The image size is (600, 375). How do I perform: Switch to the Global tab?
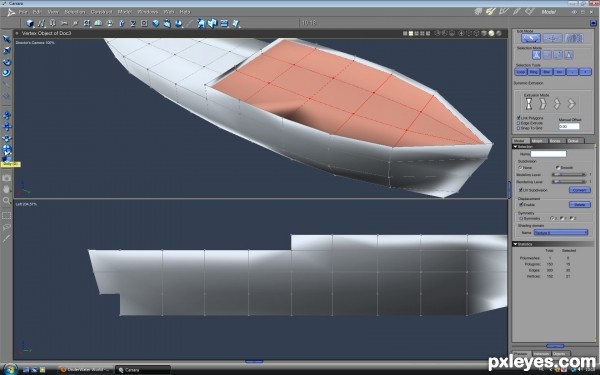[573, 141]
